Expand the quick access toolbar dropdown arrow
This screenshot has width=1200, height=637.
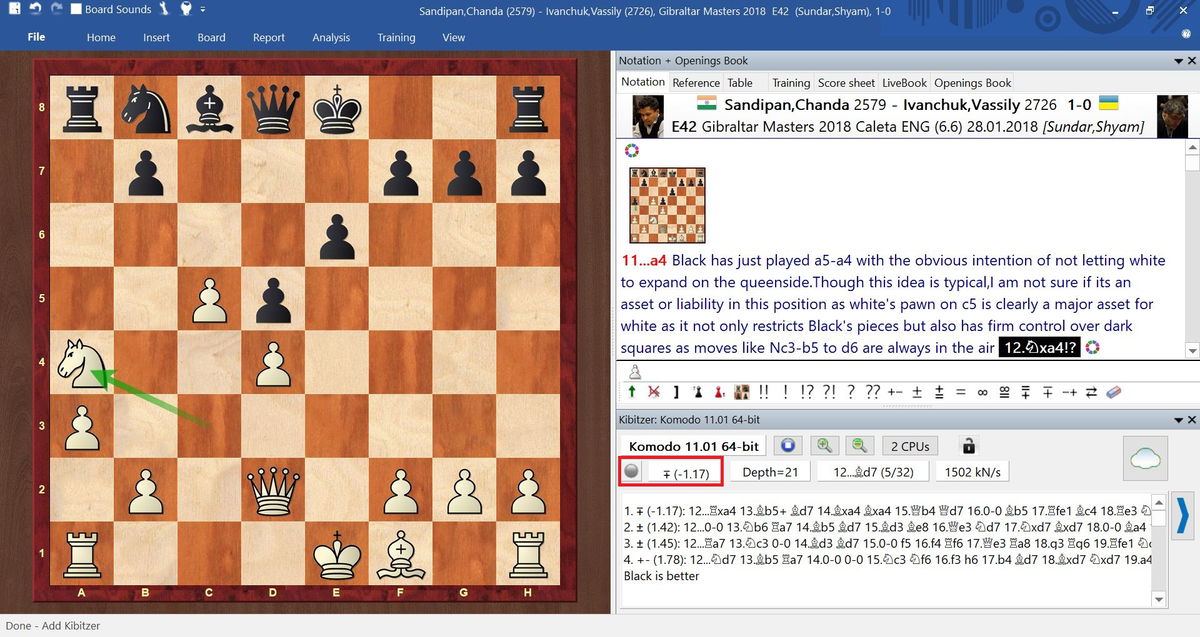point(202,10)
